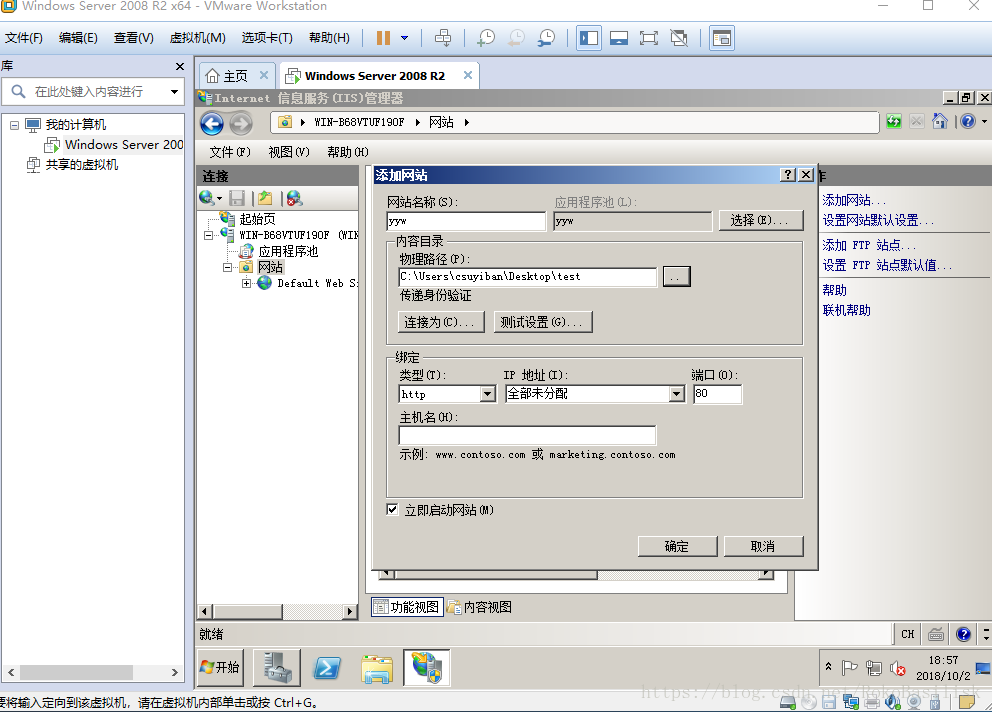
Task: Open VMware 虚拟机(M) menu
Action: tap(197, 38)
